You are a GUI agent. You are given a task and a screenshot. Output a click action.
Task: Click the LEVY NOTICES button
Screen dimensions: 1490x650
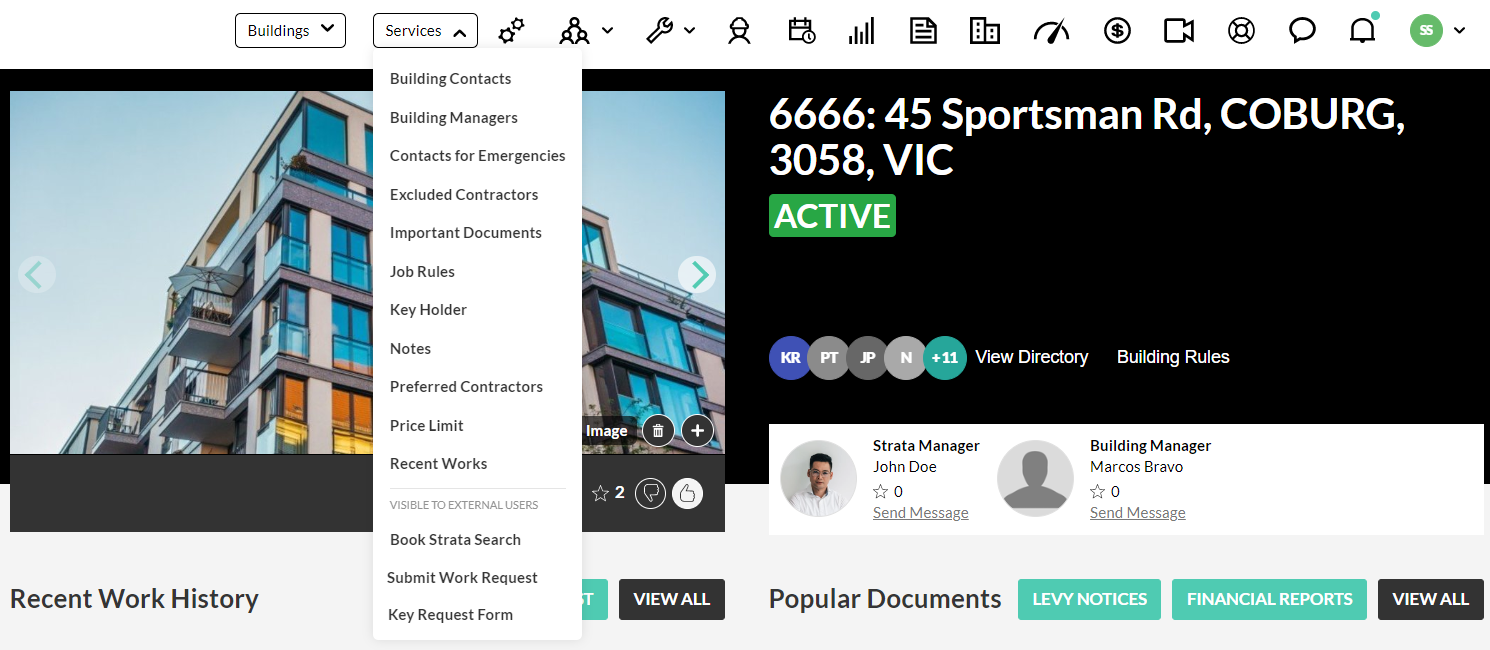(1089, 599)
